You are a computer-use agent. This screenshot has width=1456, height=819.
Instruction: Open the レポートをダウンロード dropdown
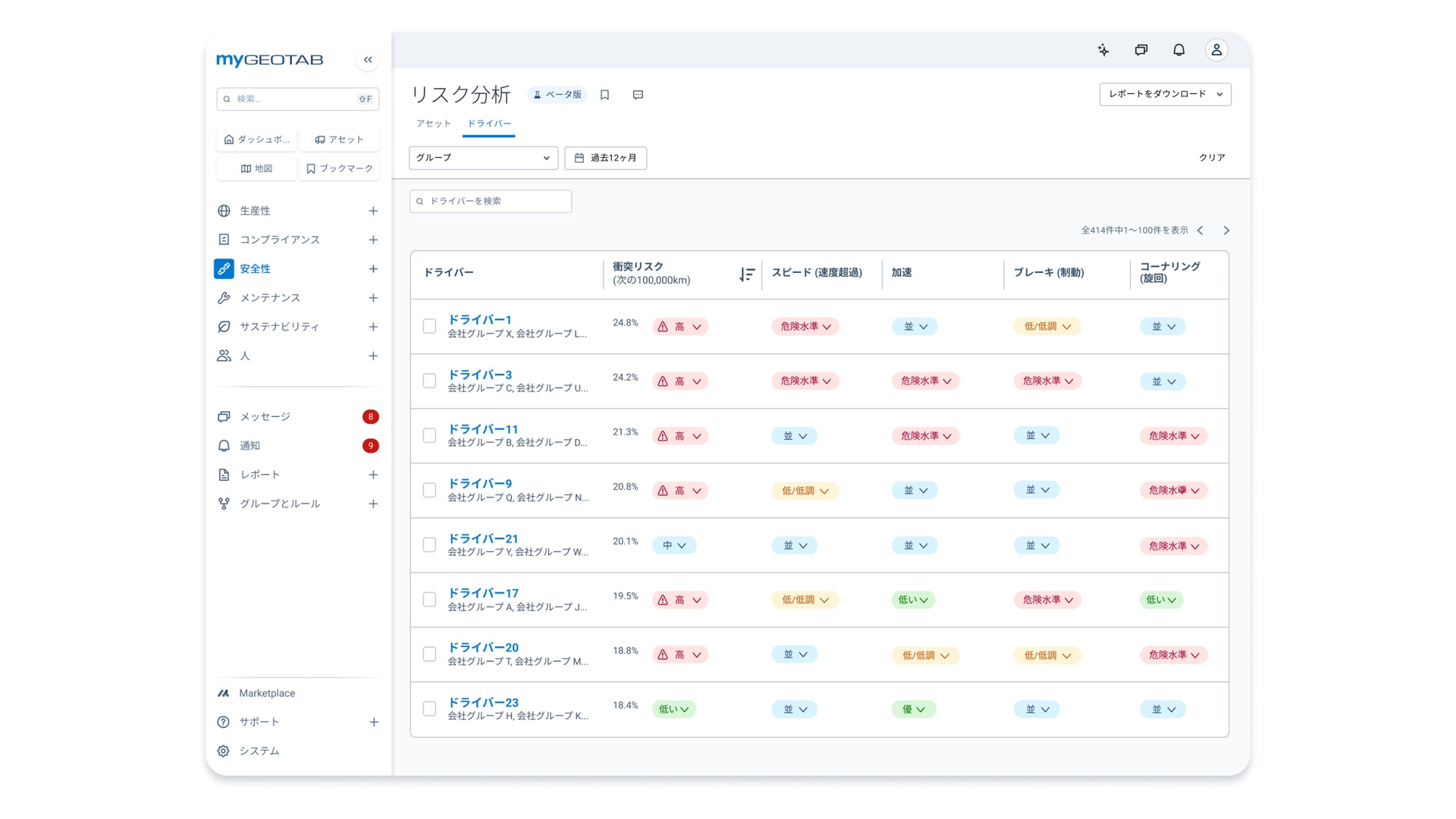point(1165,94)
